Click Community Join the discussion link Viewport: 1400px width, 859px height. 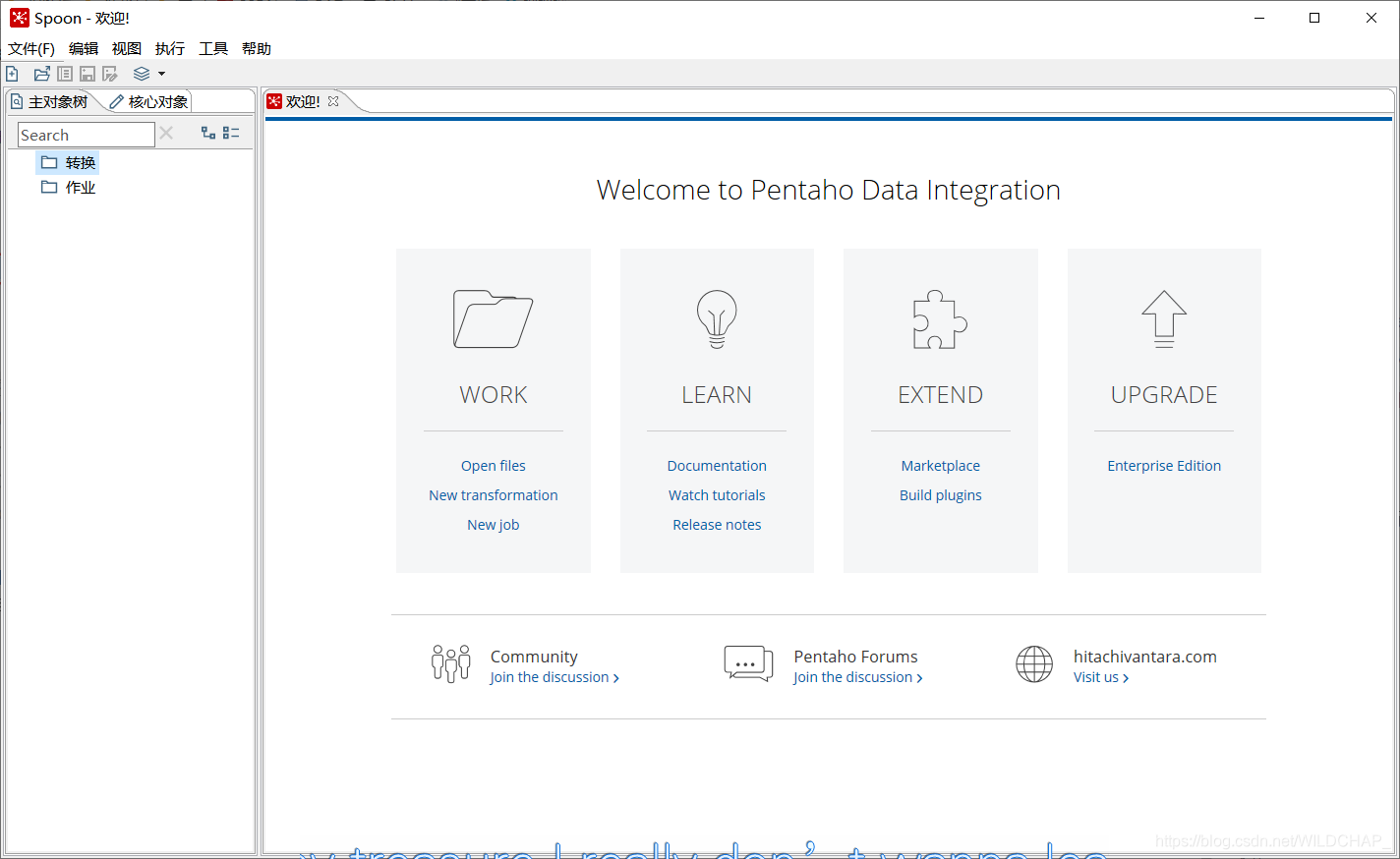(x=554, y=677)
